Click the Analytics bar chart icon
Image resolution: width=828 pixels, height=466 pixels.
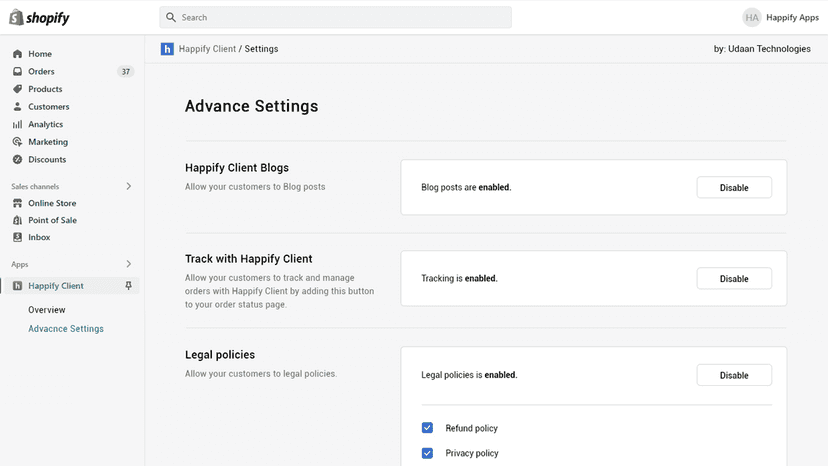coord(17,124)
